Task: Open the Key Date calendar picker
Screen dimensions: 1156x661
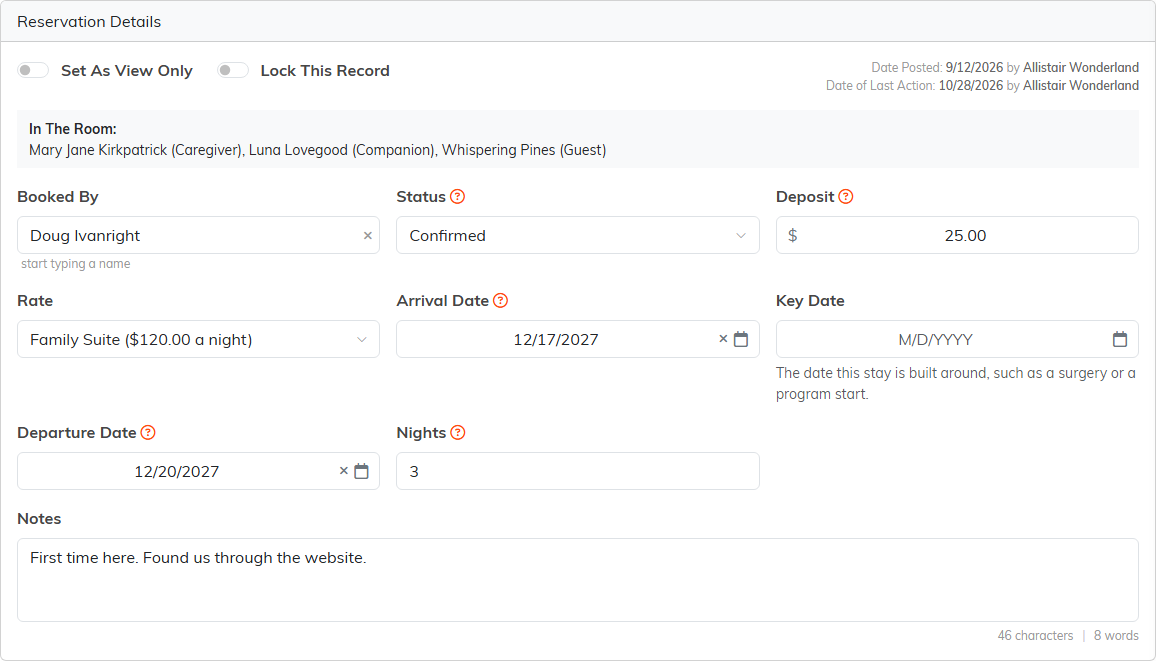Action: [1120, 339]
